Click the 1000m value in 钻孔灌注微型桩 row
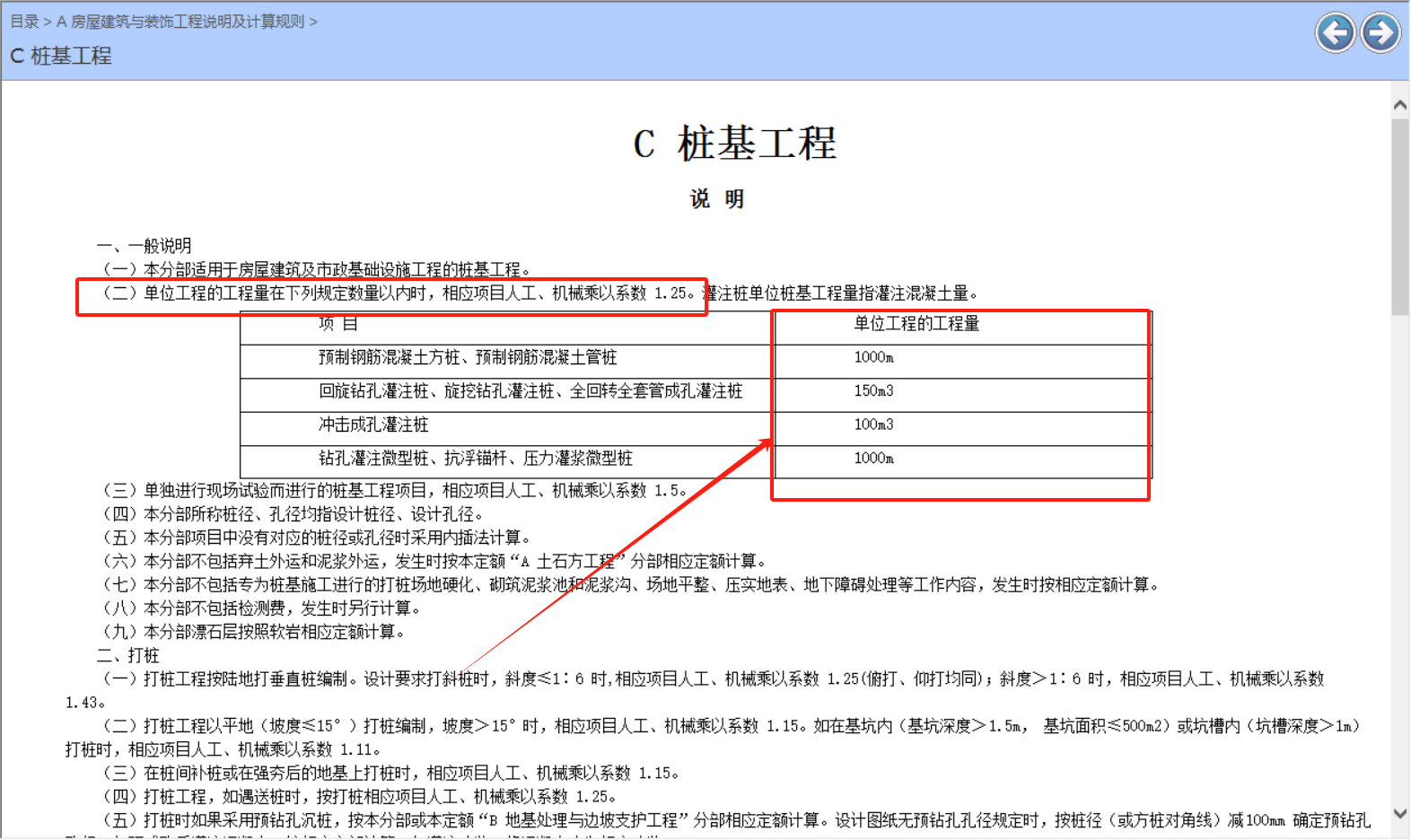This screenshot has width=1411, height=840. click(873, 459)
